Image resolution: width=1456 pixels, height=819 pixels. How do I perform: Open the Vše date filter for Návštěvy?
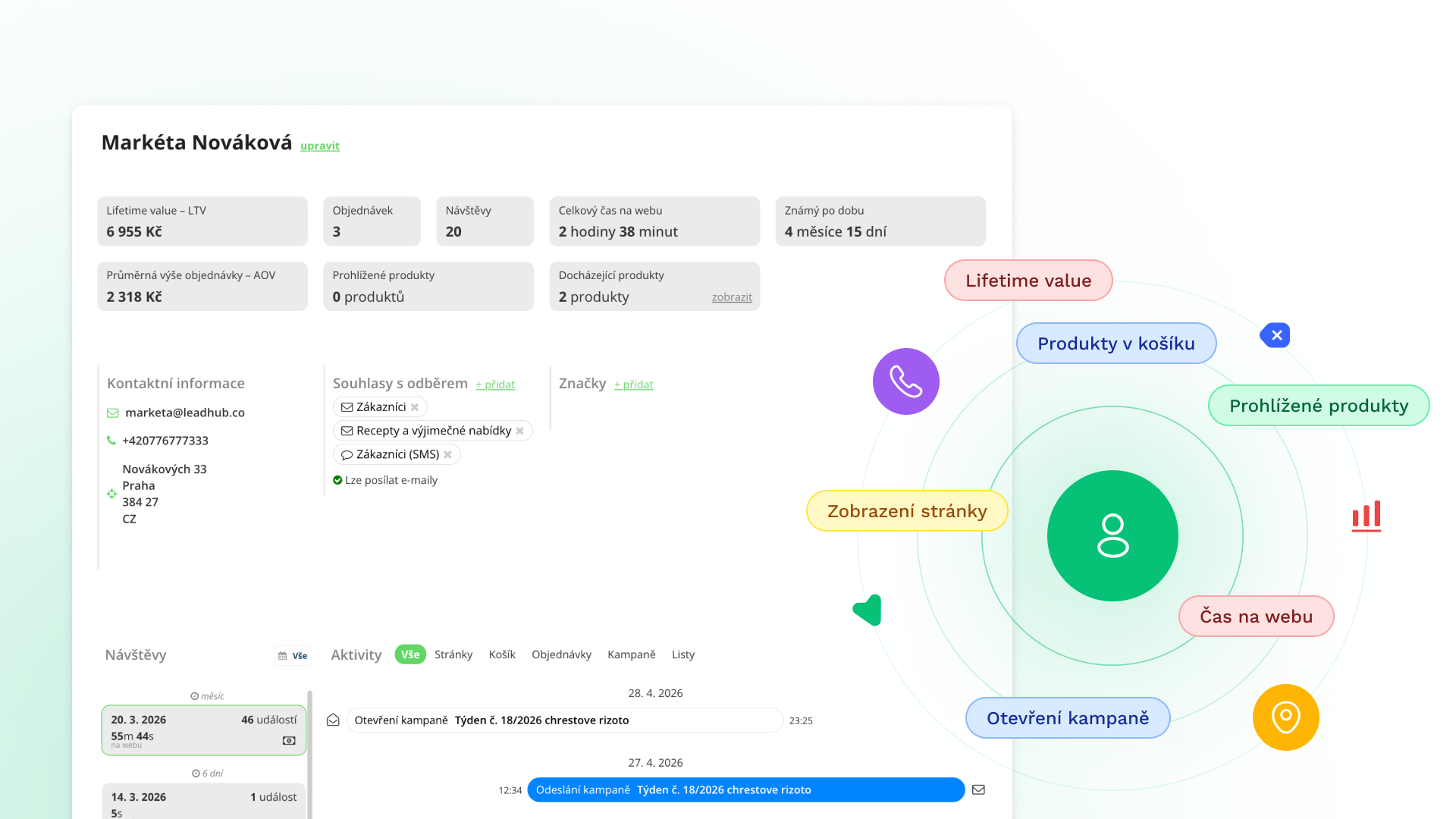point(293,656)
